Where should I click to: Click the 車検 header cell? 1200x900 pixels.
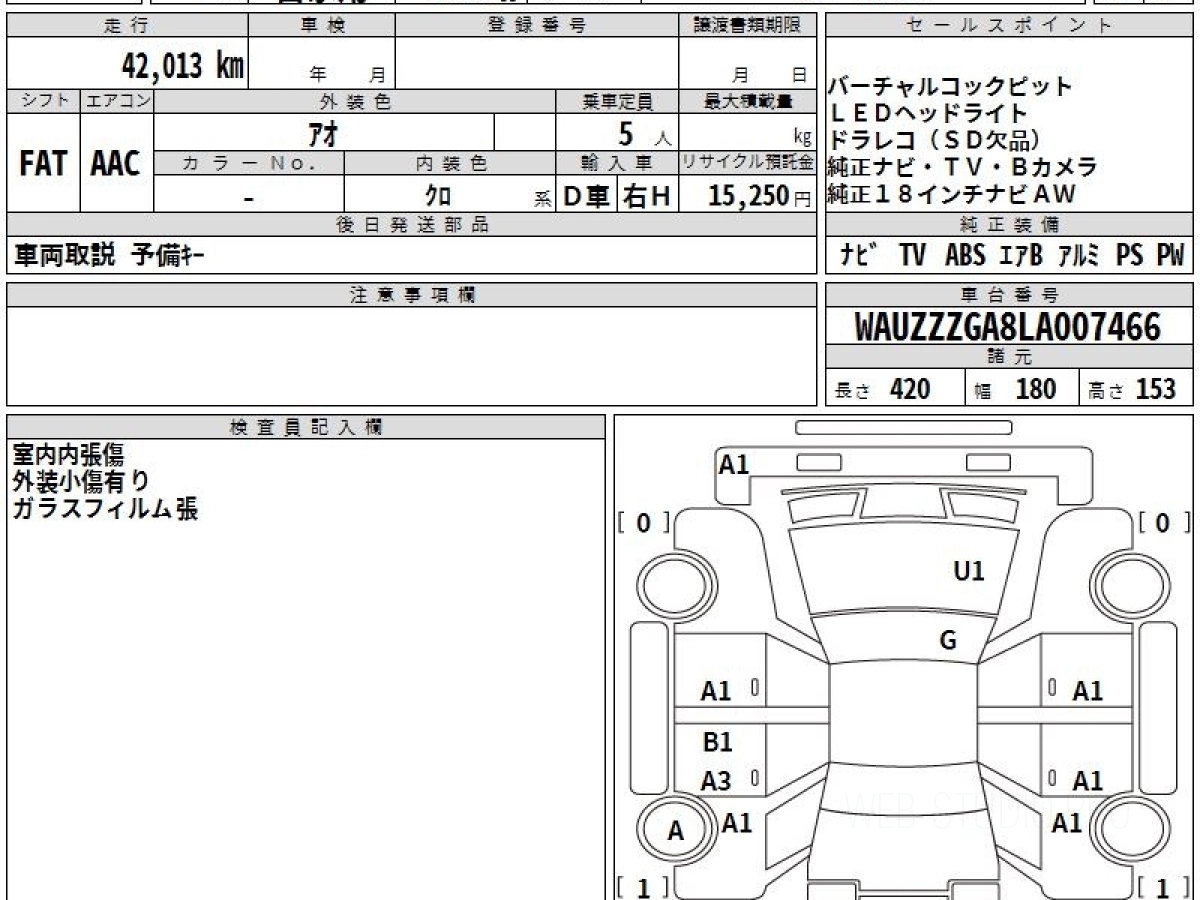tap(321, 26)
